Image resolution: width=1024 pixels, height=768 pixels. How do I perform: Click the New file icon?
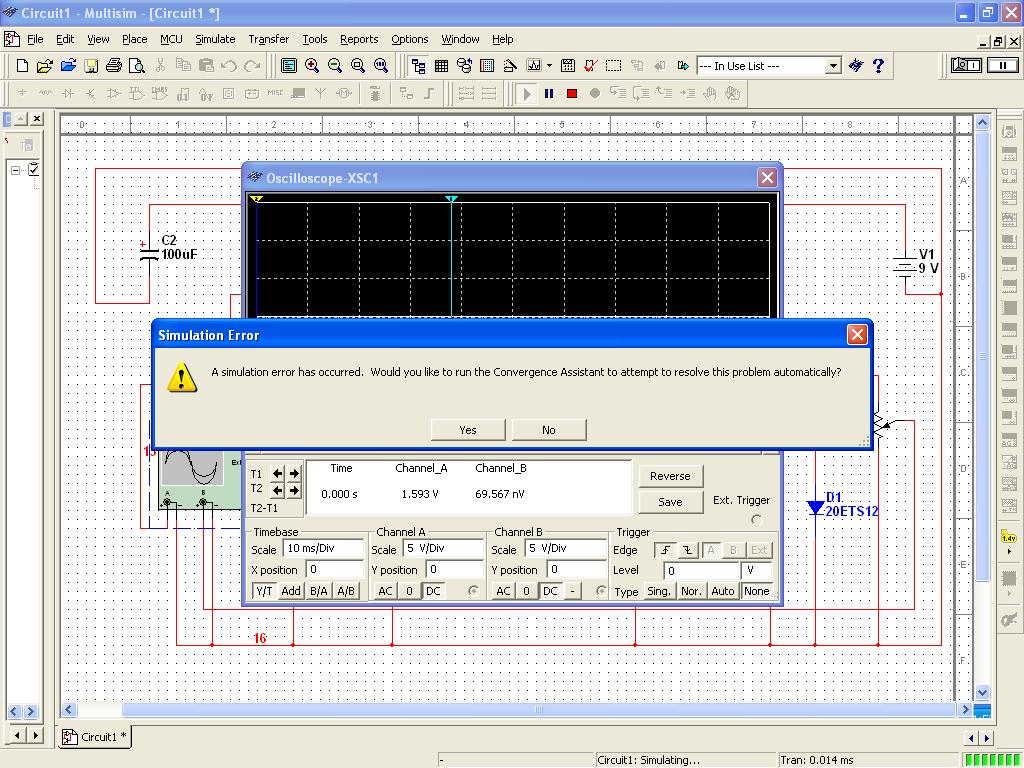tap(22, 65)
